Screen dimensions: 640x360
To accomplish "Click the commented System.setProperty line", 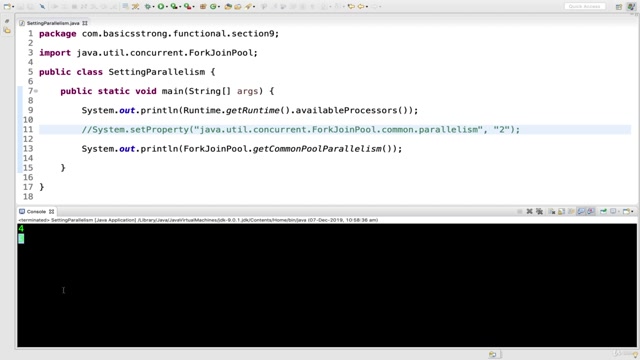I will coord(301,129).
